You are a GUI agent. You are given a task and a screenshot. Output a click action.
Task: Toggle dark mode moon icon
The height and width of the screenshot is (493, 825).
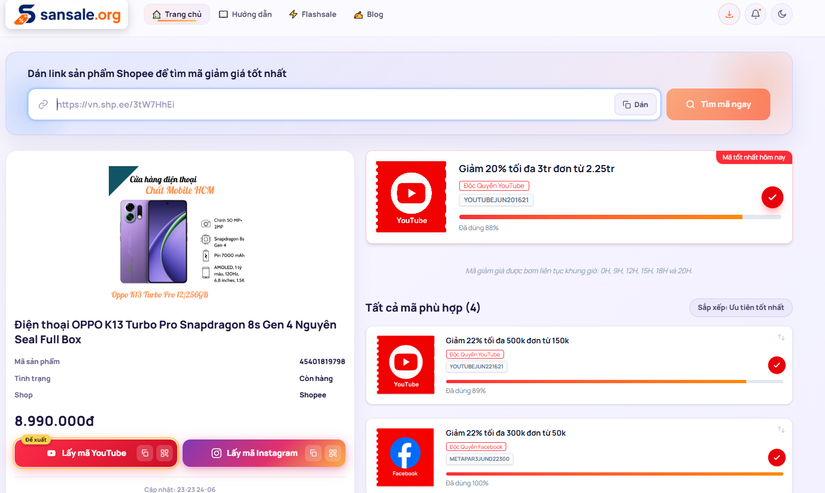pyautogui.click(x=782, y=14)
